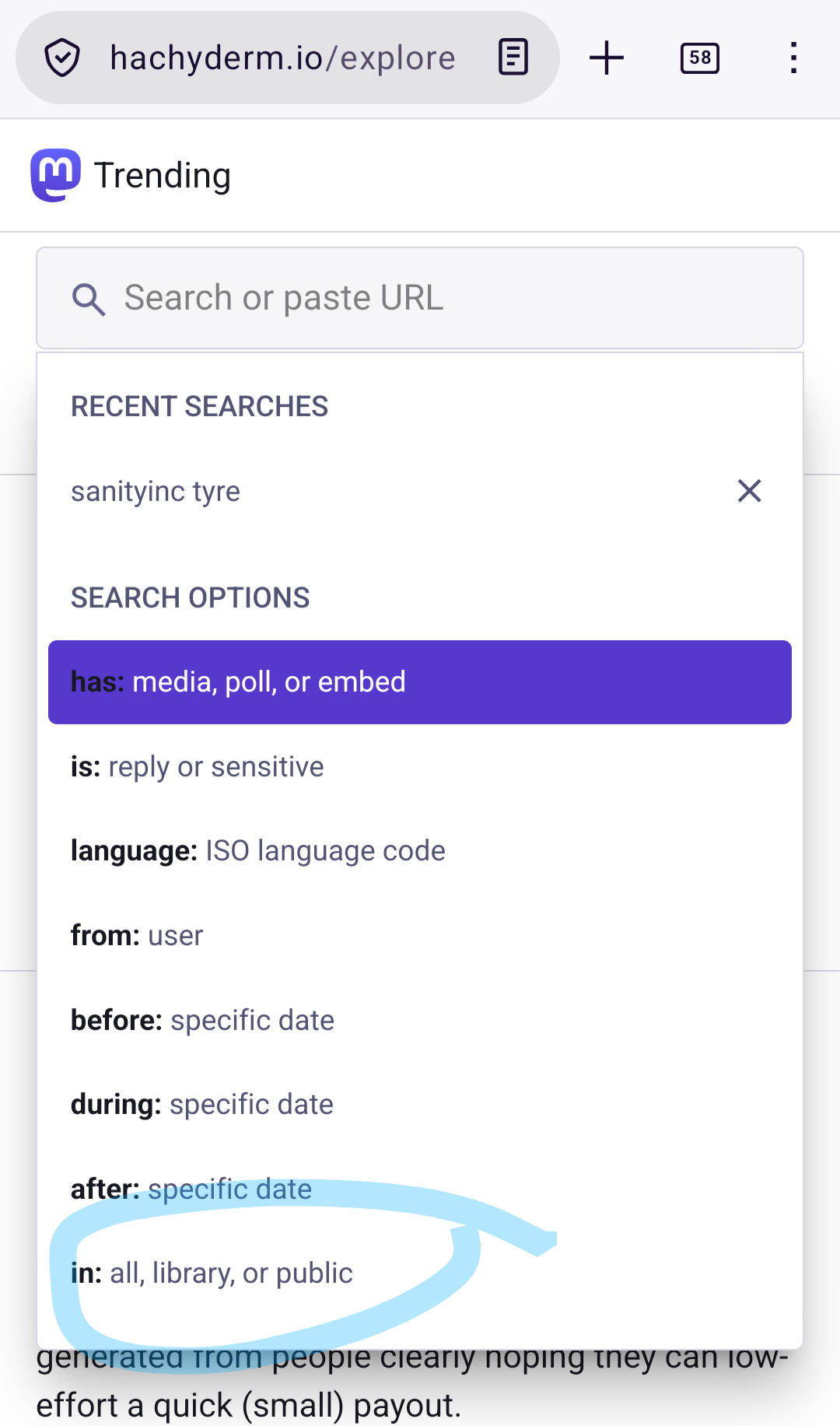Choose has: media, poll, or embed option

point(420,682)
